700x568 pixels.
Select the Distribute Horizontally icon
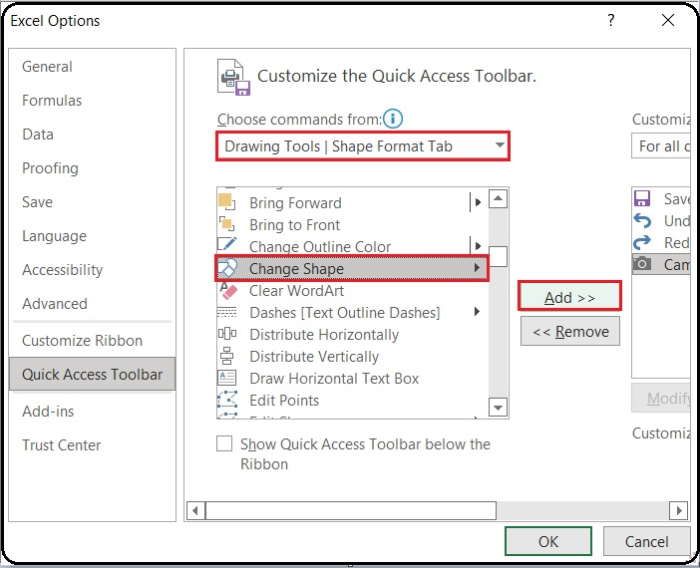227,335
